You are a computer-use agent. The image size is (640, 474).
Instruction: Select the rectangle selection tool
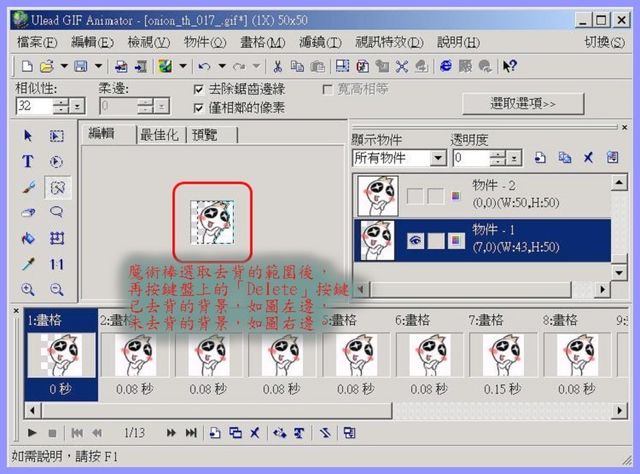pyautogui.click(x=57, y=136)
